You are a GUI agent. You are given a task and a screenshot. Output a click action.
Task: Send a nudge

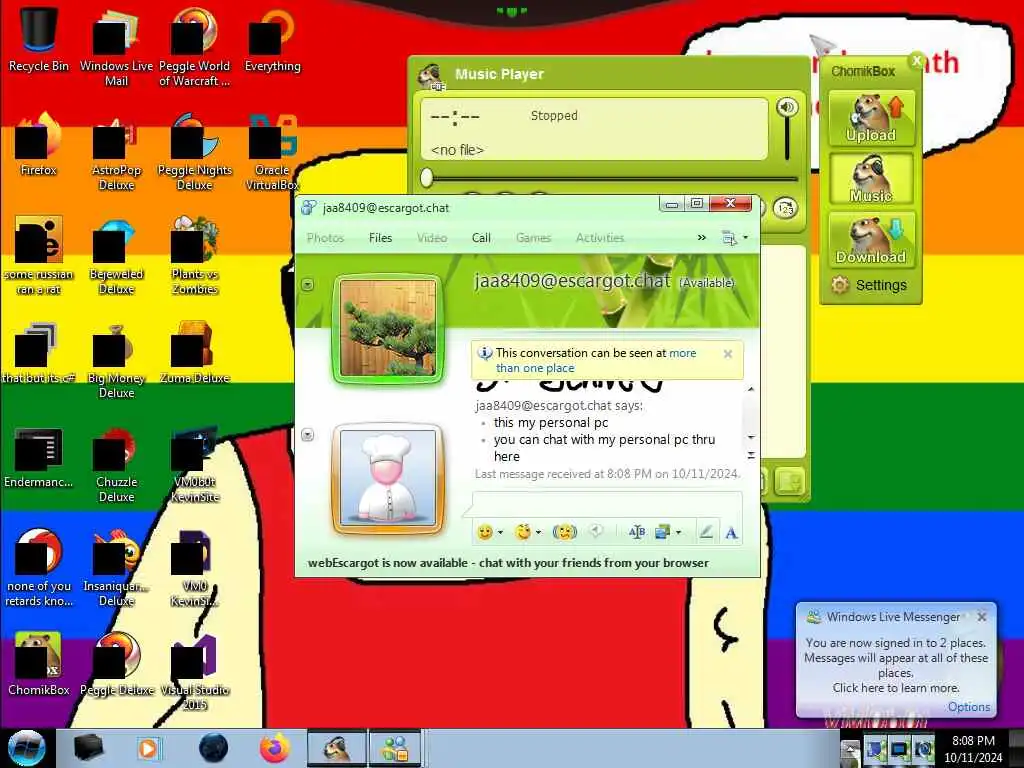click(565, 532)
